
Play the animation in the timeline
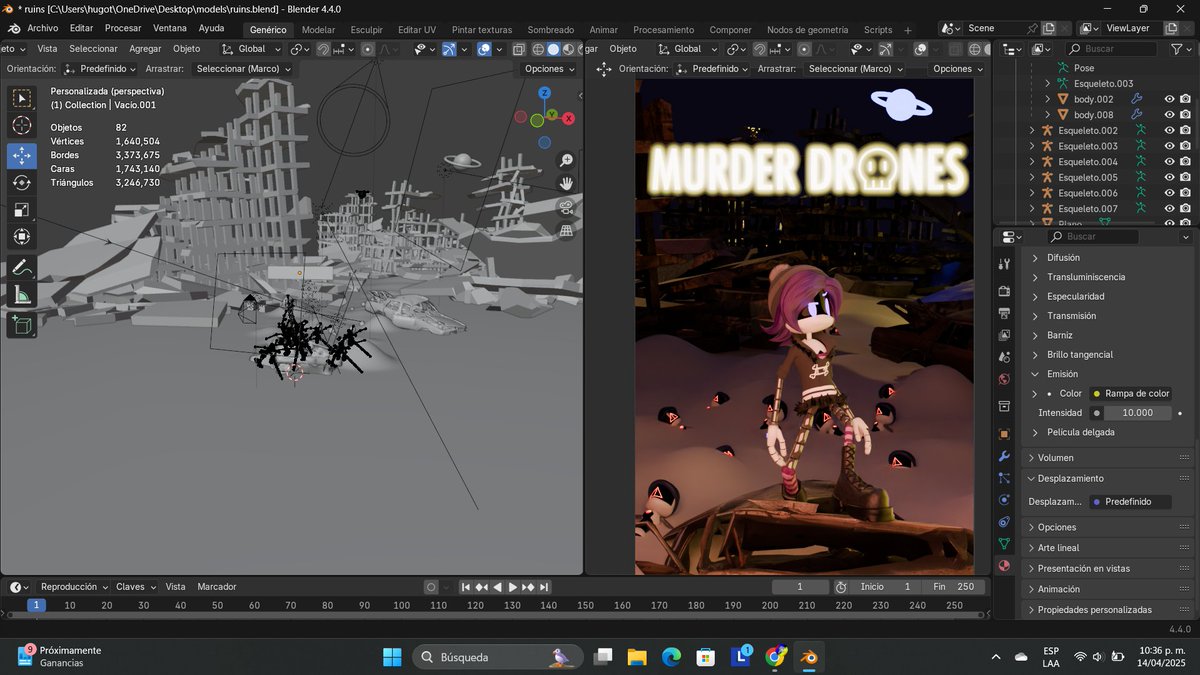coord(513,587)
